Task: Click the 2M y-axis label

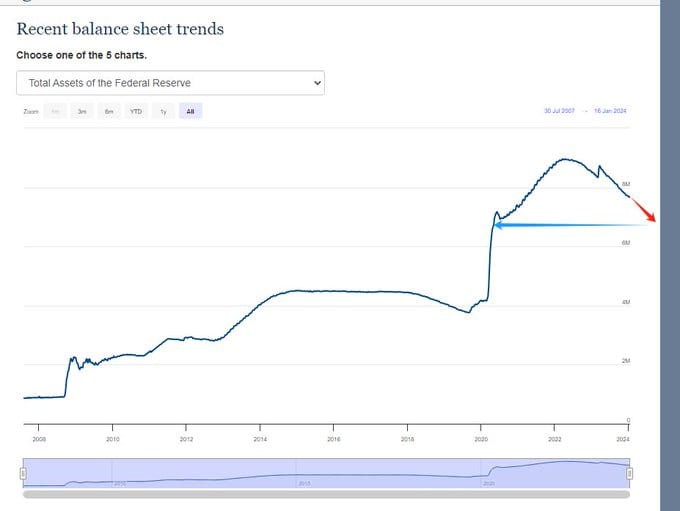Action: click(x=626, y=361)
